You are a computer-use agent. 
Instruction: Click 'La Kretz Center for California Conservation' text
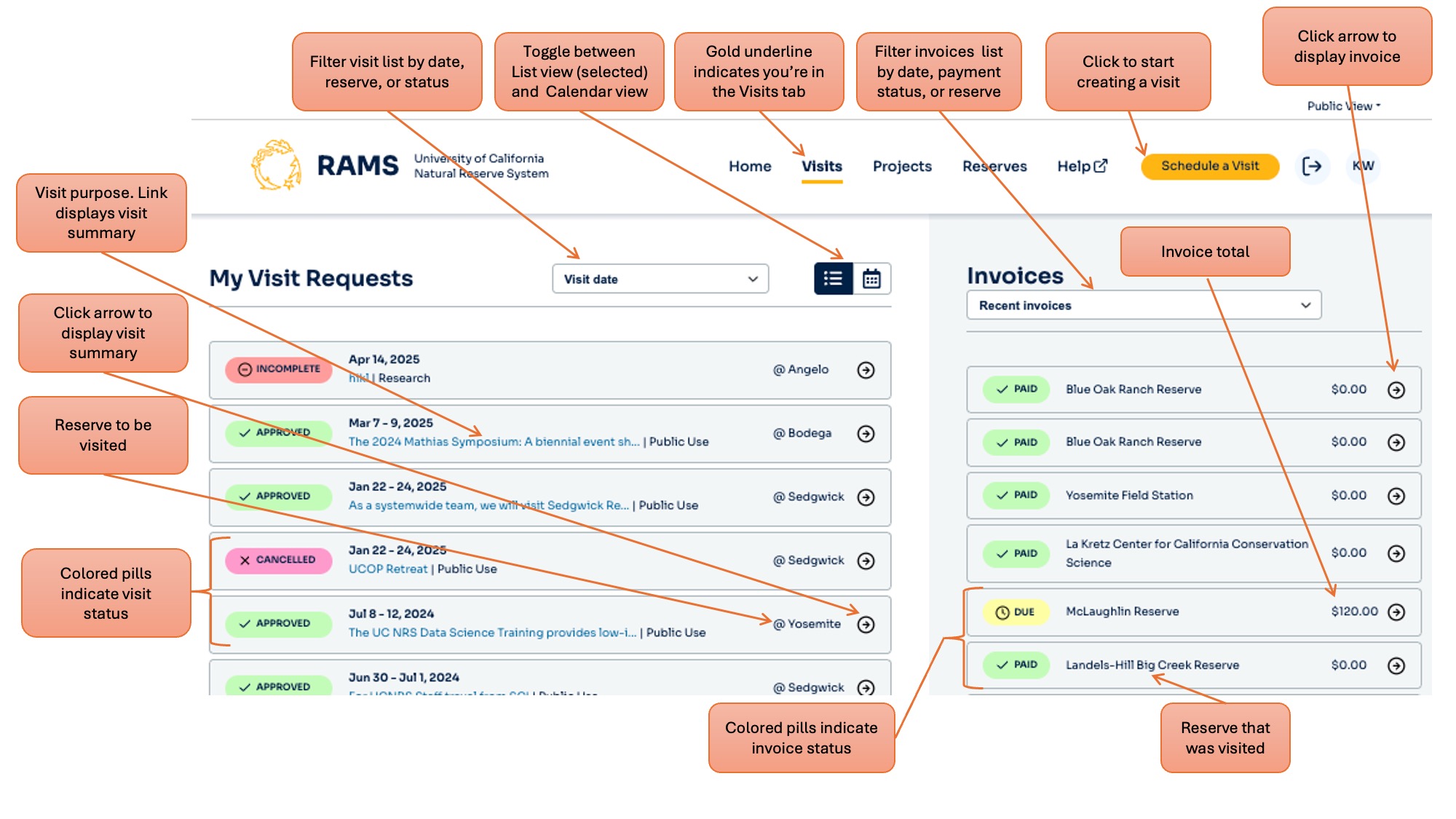1187,544
